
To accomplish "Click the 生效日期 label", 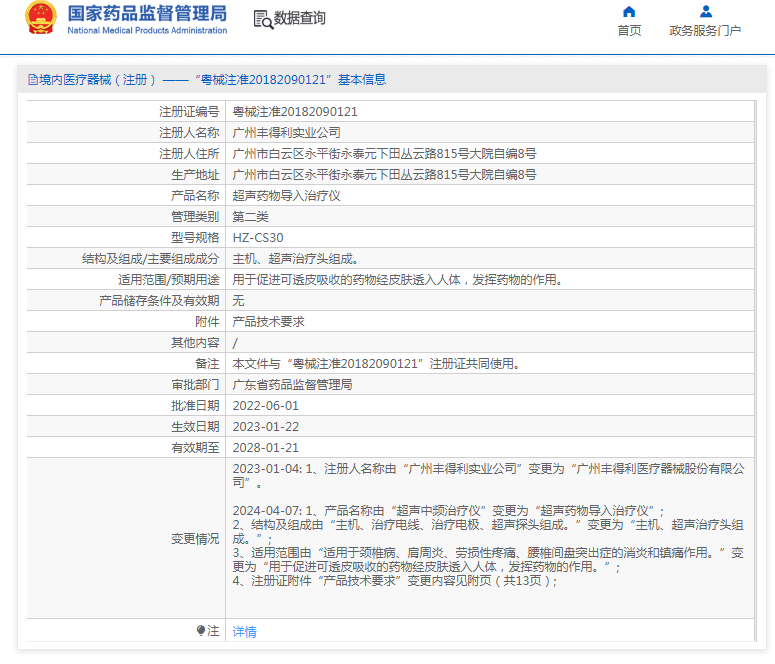I will (x=195, y=427).
